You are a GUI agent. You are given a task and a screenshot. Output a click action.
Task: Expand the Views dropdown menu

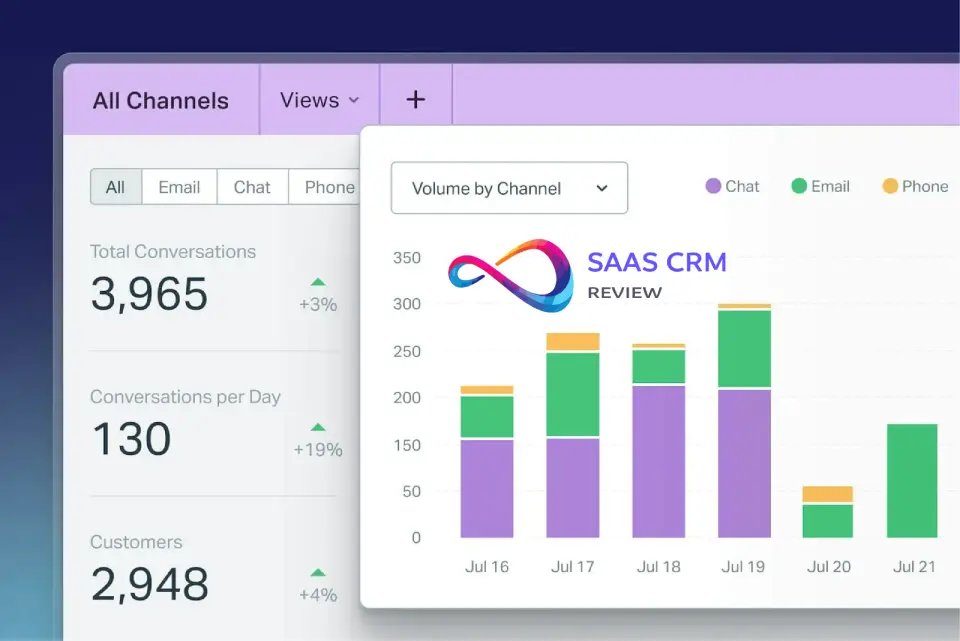(x=319, y=100)
